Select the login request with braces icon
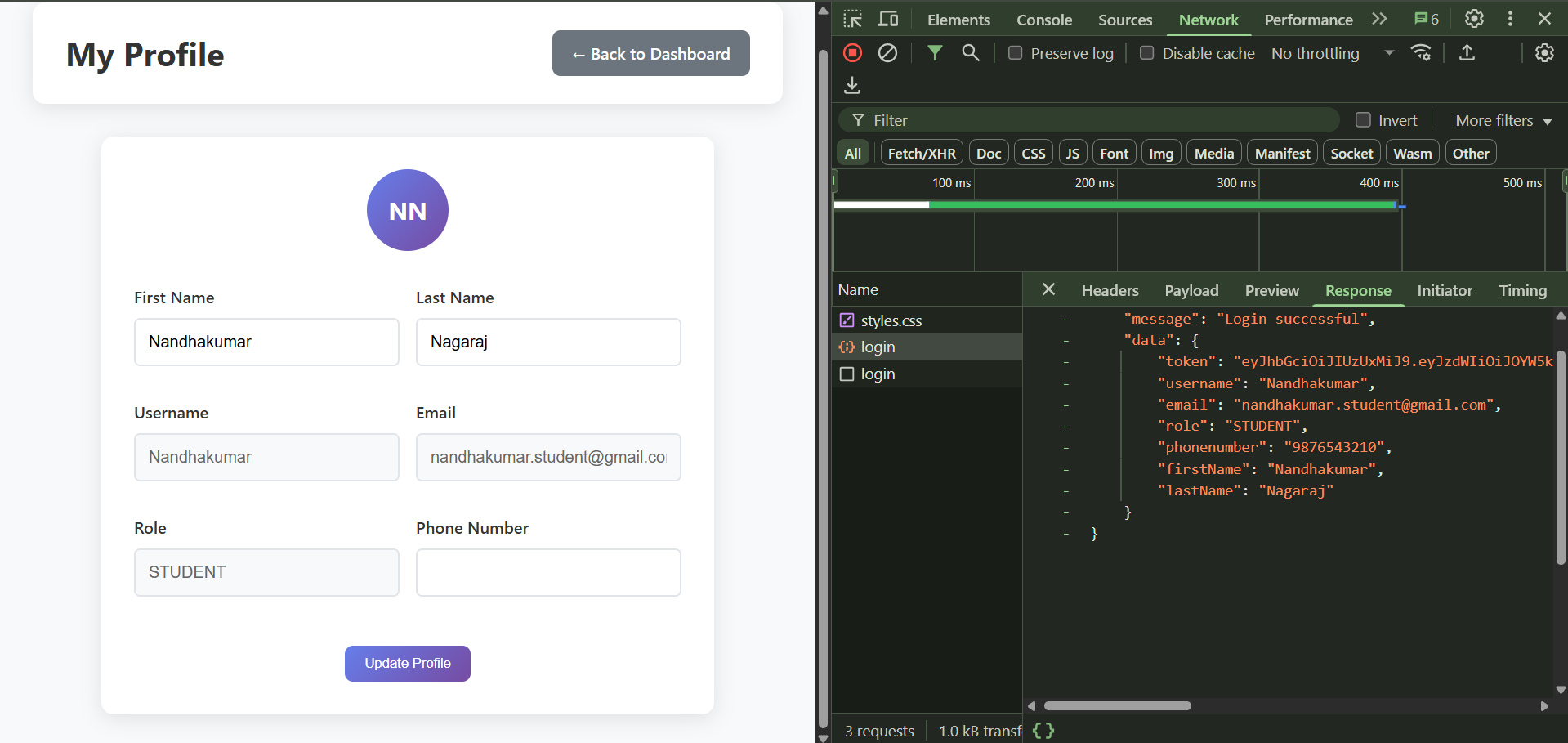The width and height of the screenshot is (1568, 743). [x=927, y=347]
